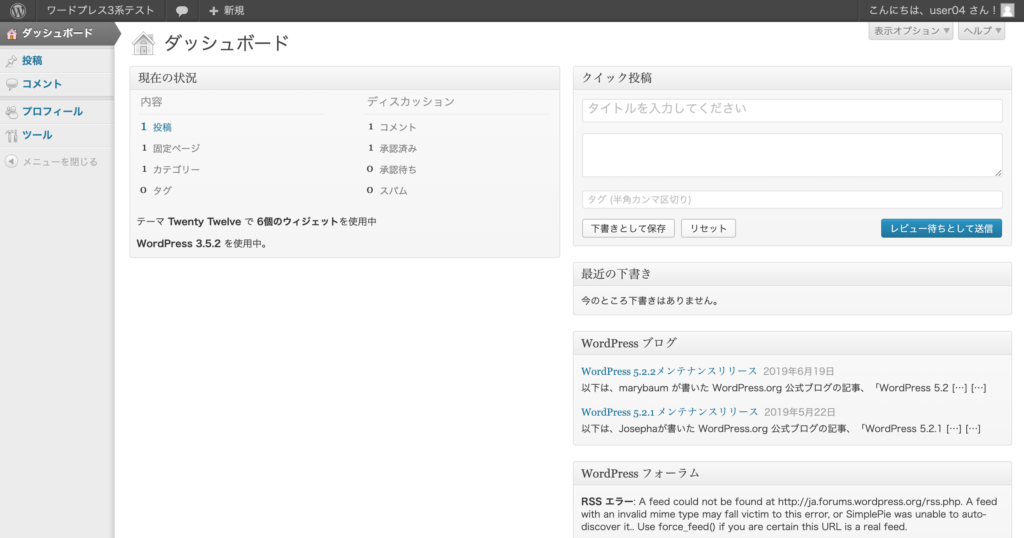Click 固定ページ in the content list
This screenshot has width=1024, height=538.
pyautogui.click(x=176, y=148)
